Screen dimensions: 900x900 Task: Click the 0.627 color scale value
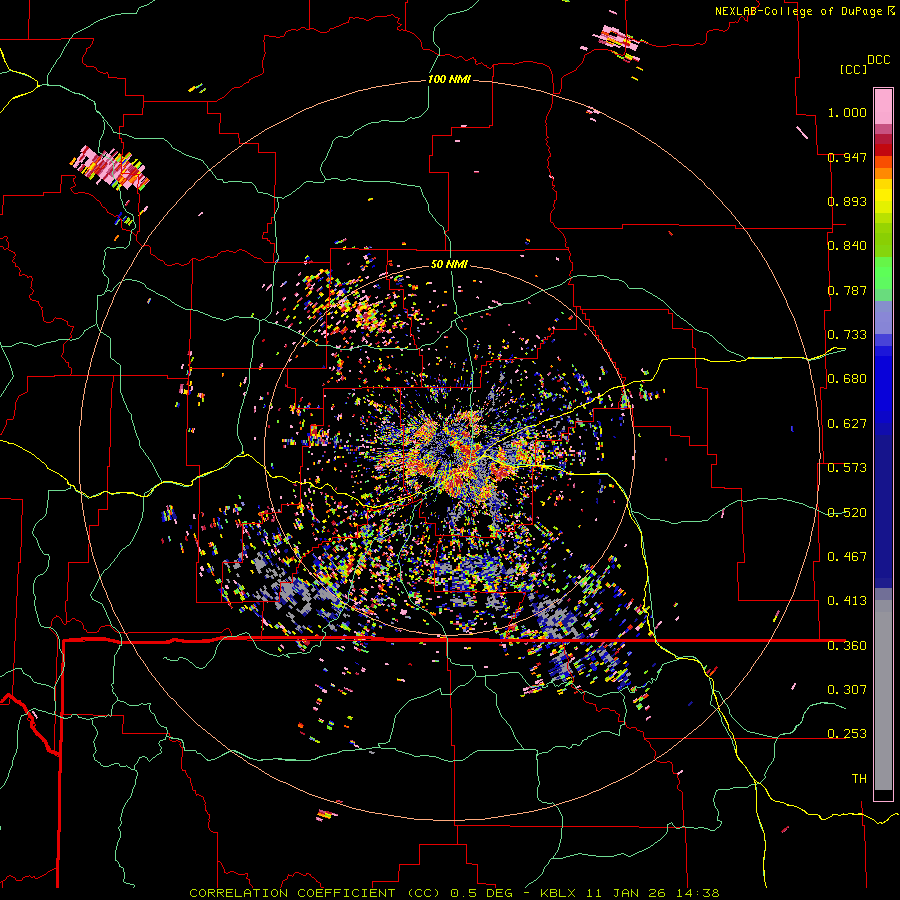pos(847,424)
